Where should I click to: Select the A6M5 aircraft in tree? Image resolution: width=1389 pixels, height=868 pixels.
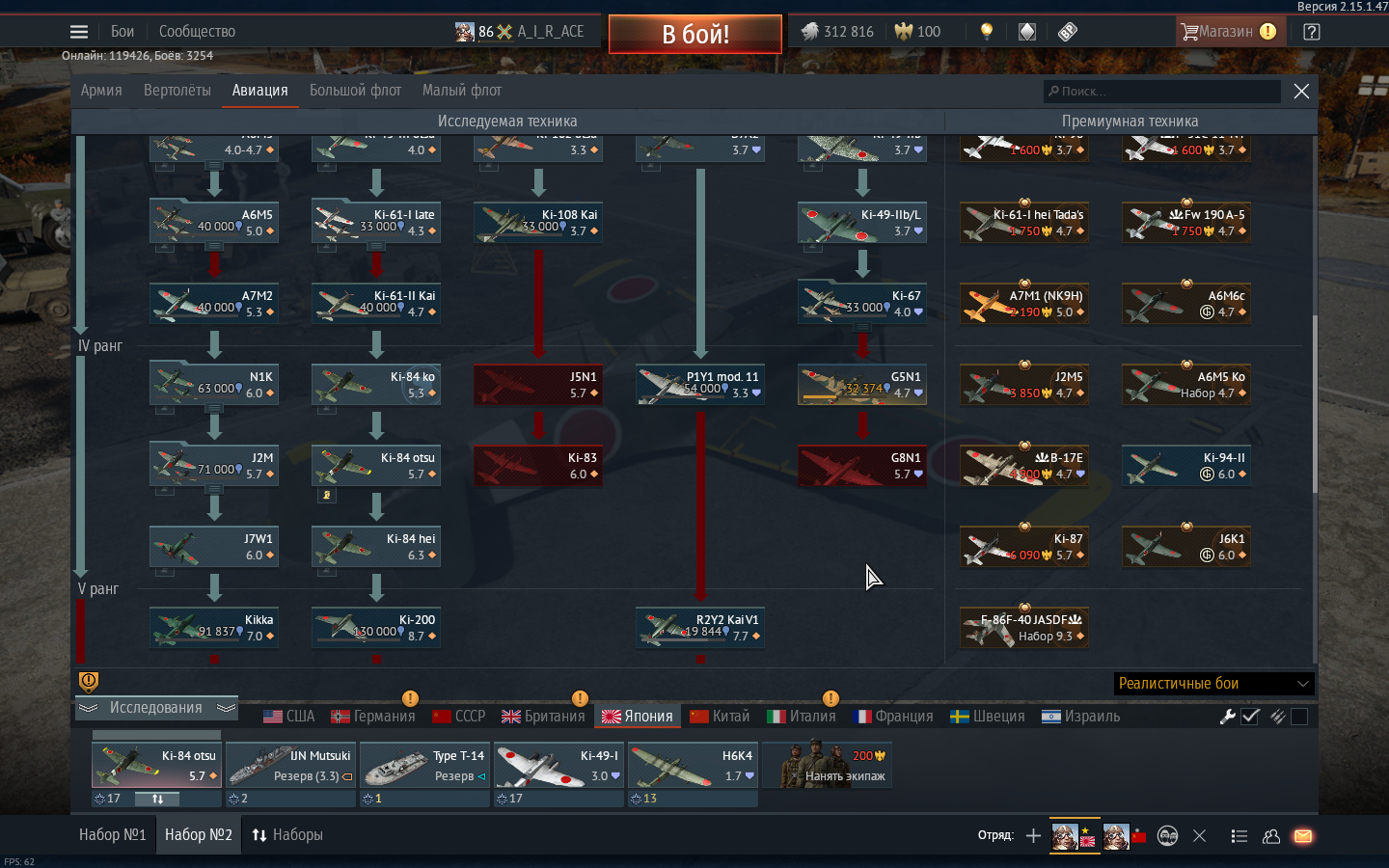coord(214,222)
